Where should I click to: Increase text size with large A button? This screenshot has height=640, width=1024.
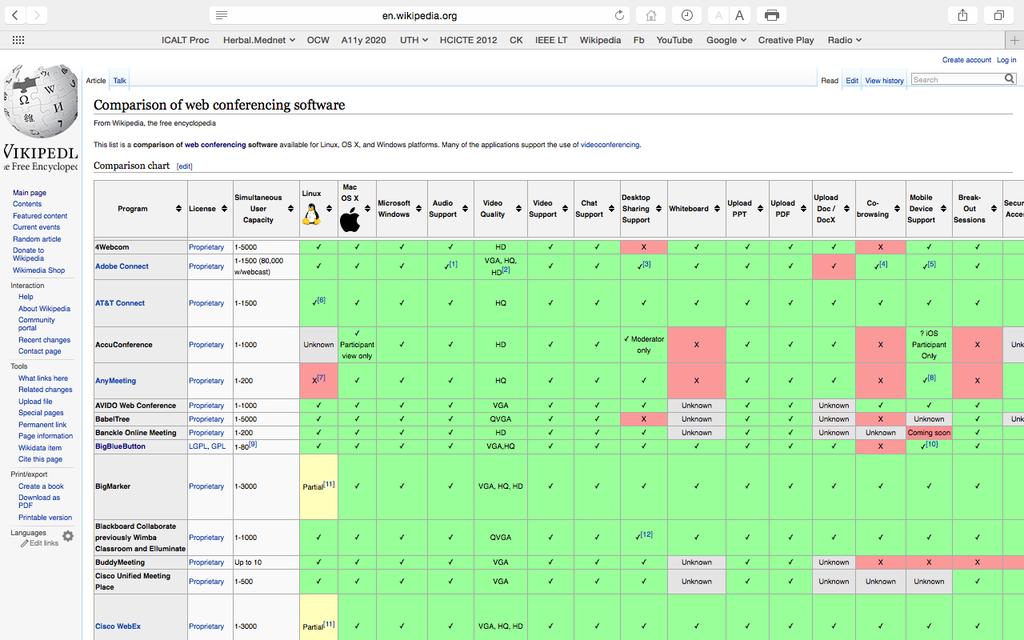(739, 15)
